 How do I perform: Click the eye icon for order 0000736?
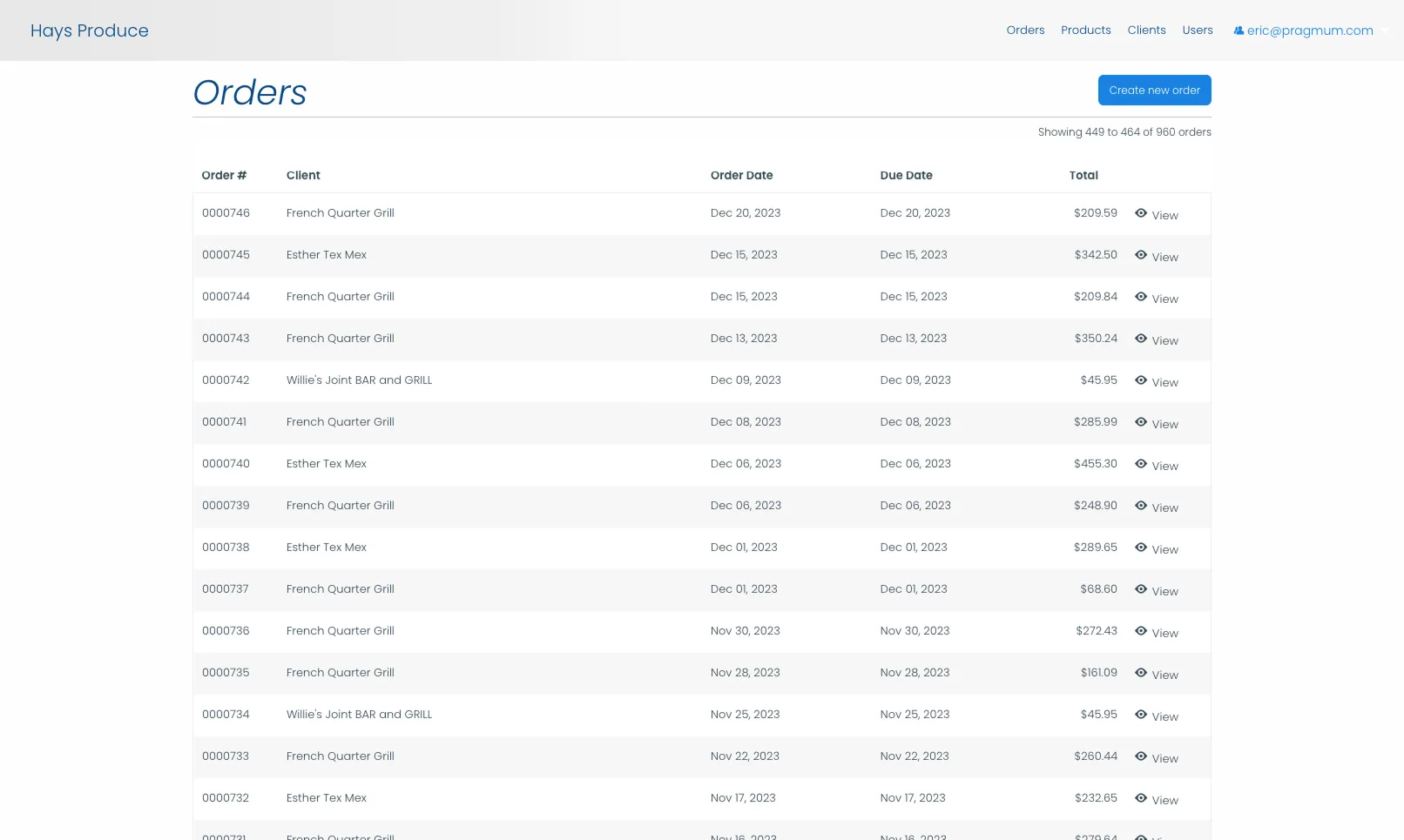tap(1141, 629)
